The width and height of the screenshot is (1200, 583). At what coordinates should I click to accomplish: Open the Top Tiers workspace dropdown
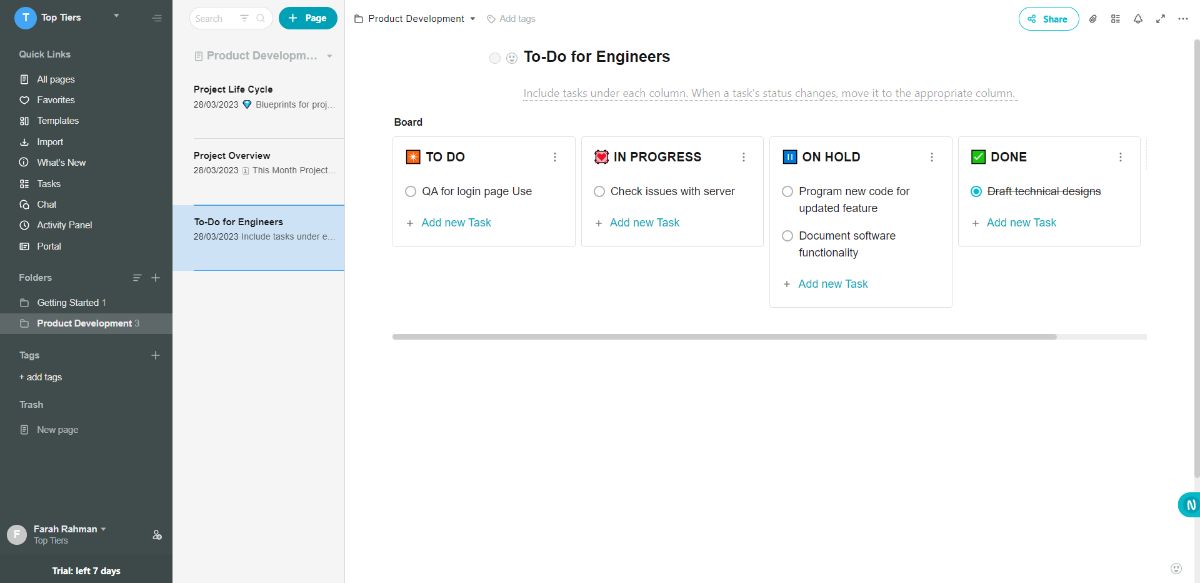point(116,17)
